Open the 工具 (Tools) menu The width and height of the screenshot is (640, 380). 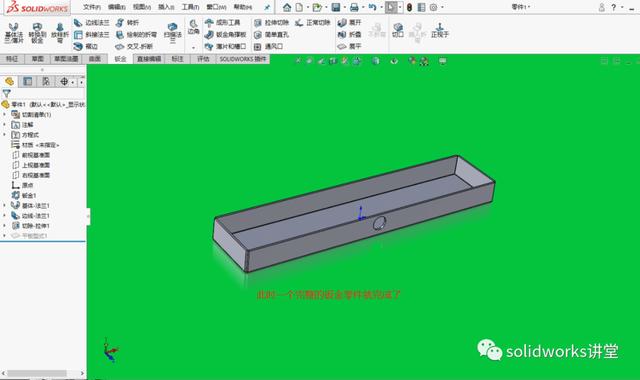point(190,7)
